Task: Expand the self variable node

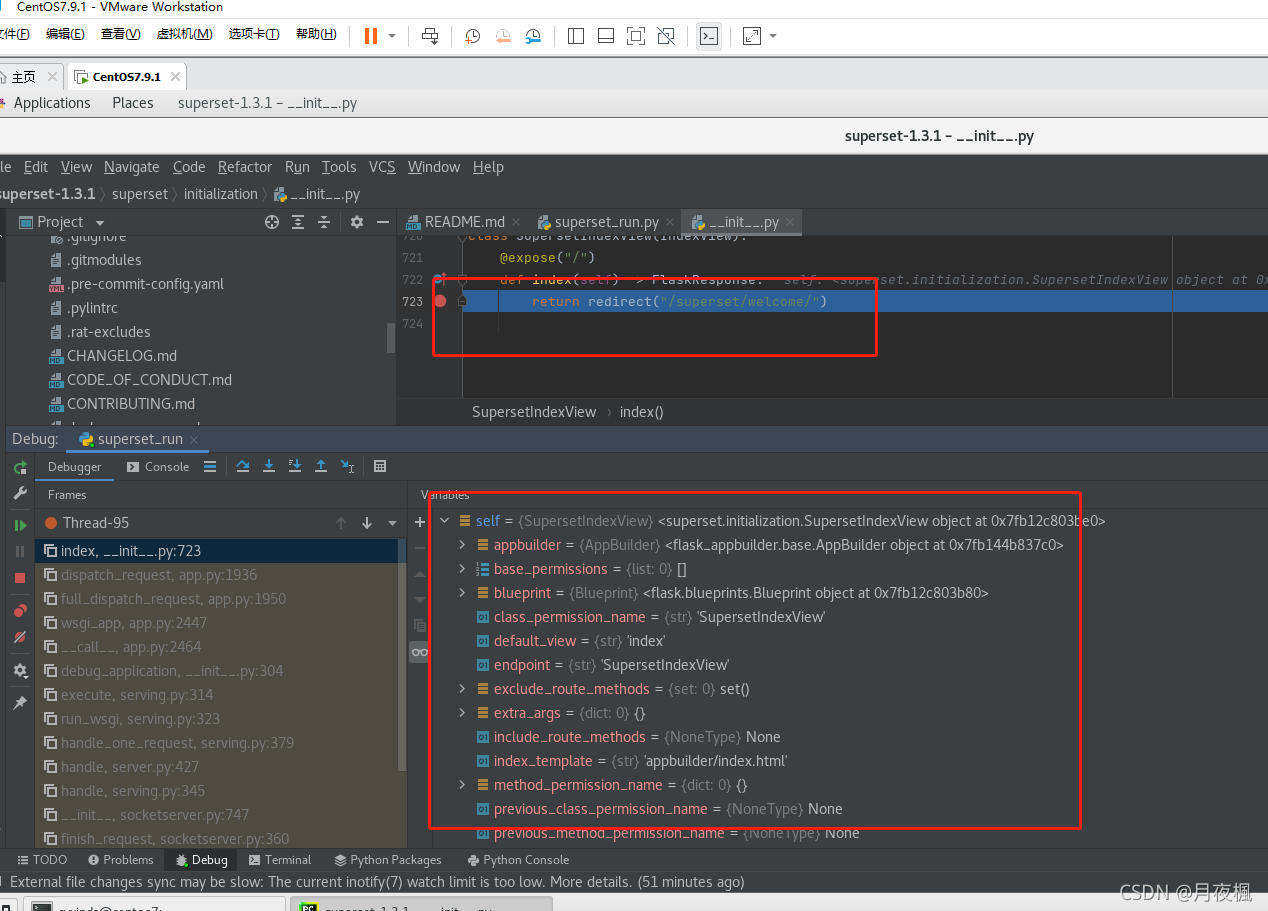Action: tap(445, 521)
